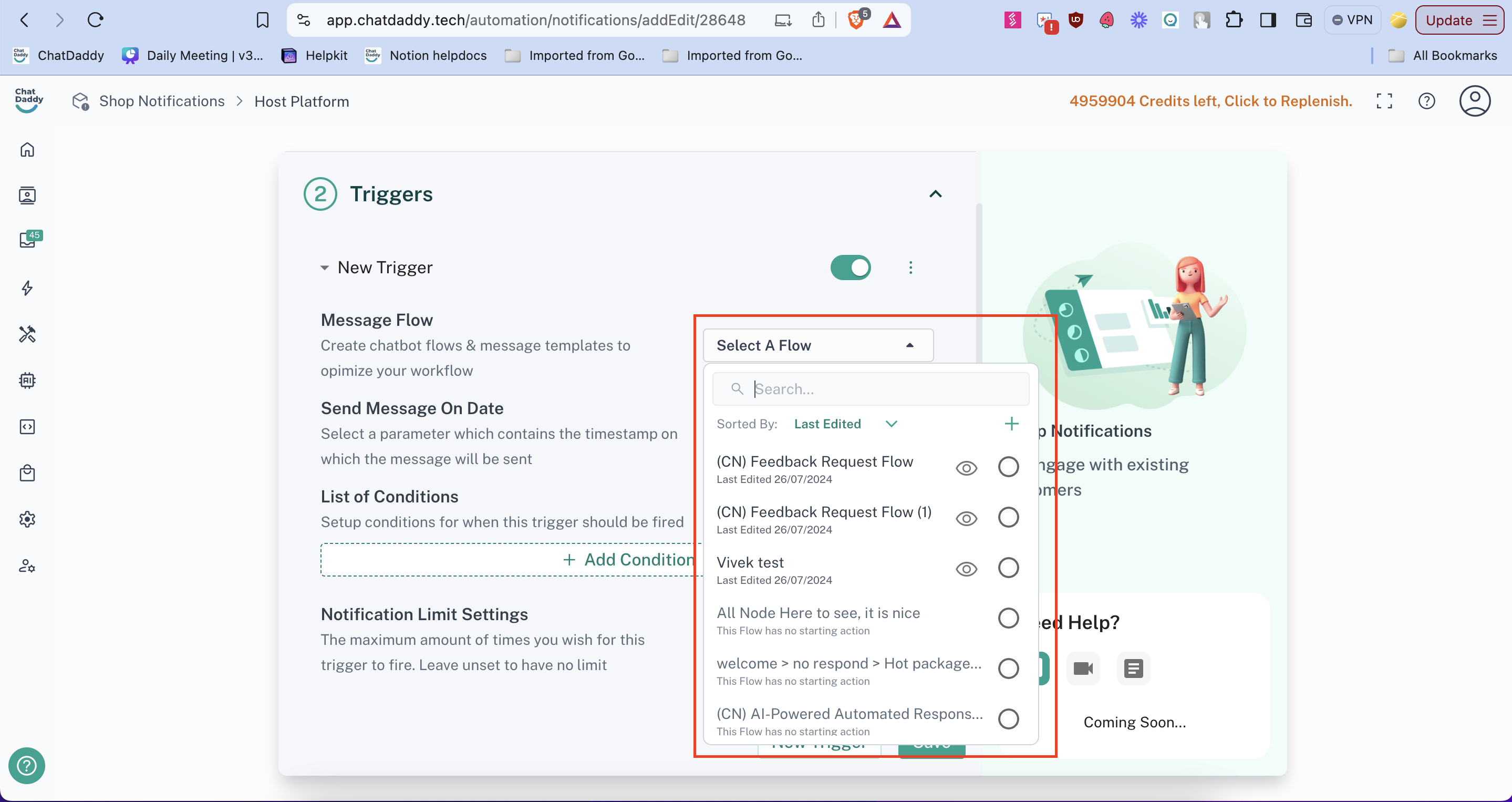This screenshot has width=1512, height=802.
Task: Open the user profile avatar
Action: [x=1474, y=101]
